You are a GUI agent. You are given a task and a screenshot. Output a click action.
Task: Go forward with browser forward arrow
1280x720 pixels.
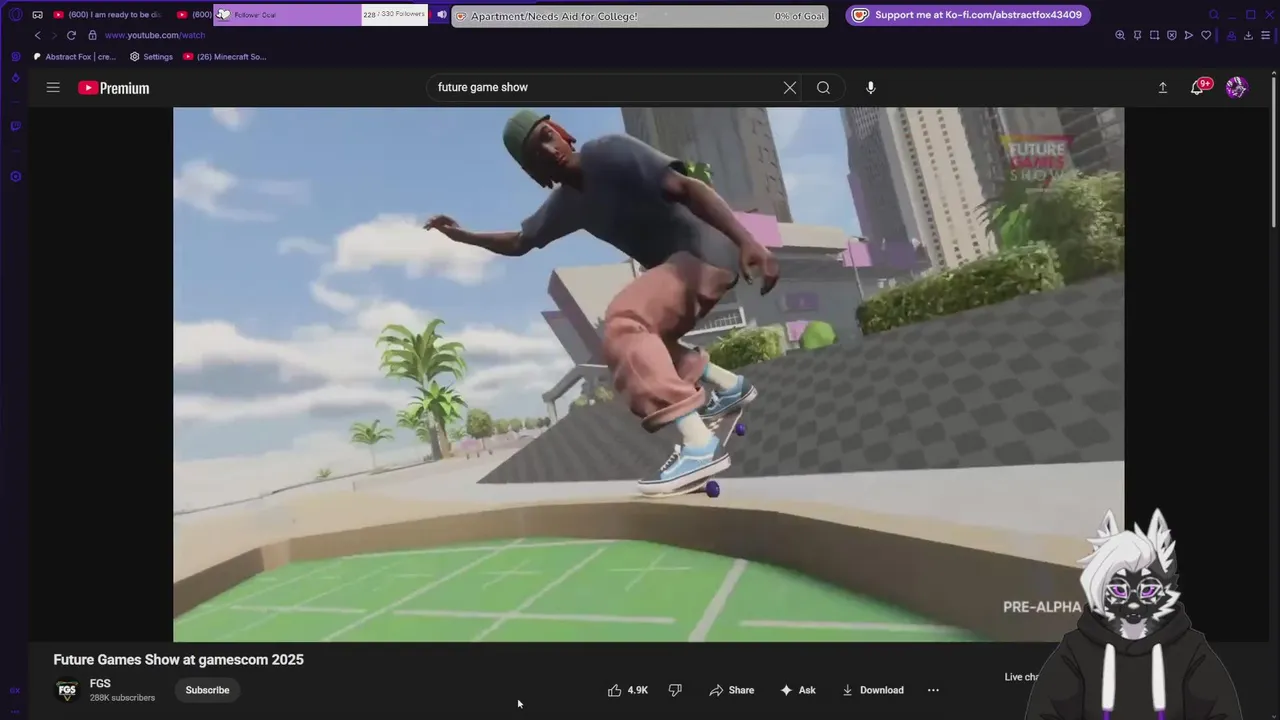pyautogui.click(x=53, y=35)
